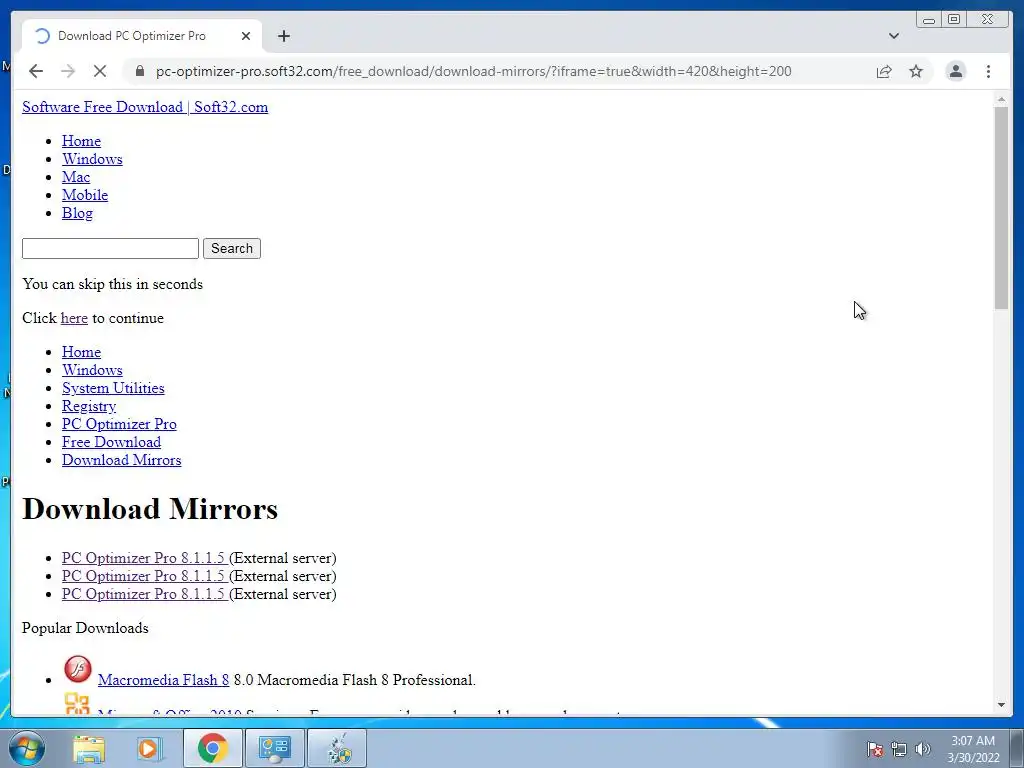Click the Search button
The height and width of the screenshot is (768, 1024).
coord(232,248)
